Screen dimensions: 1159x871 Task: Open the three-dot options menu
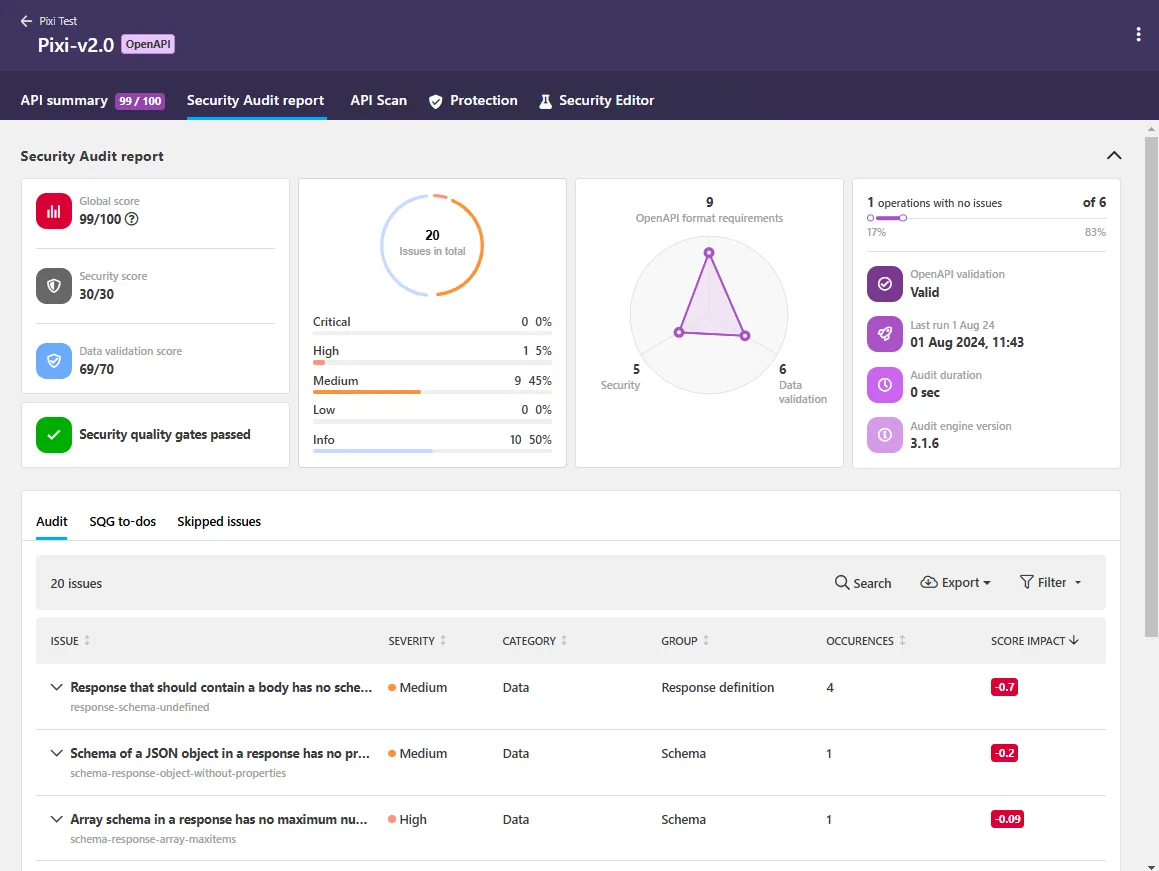tap(1138, 33)
